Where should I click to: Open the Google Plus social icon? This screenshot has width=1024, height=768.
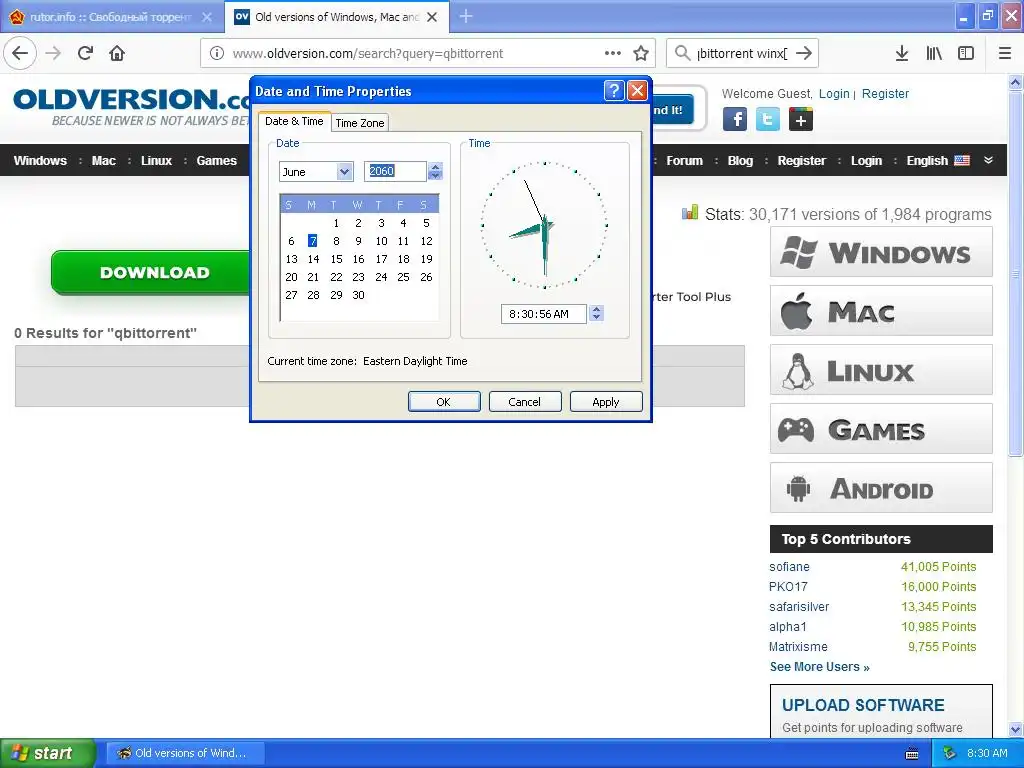click(x=801, y=119)
